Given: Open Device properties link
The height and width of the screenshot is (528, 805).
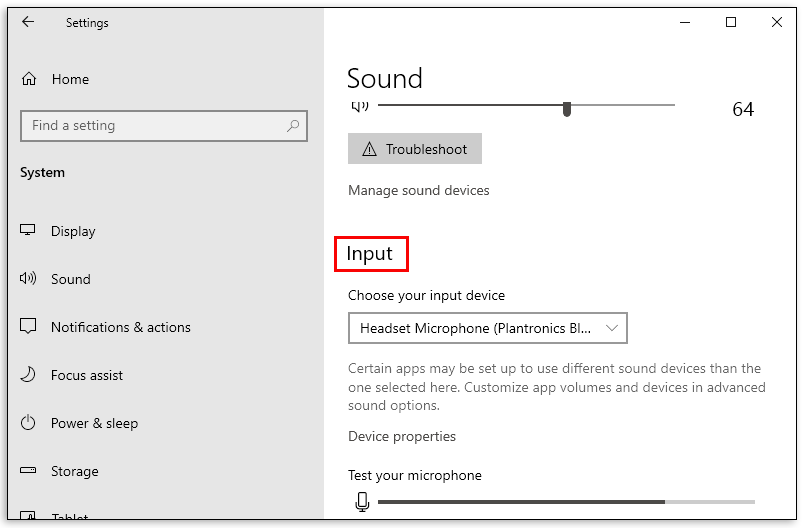Looking at the screenshot, I should click(402, 436).
